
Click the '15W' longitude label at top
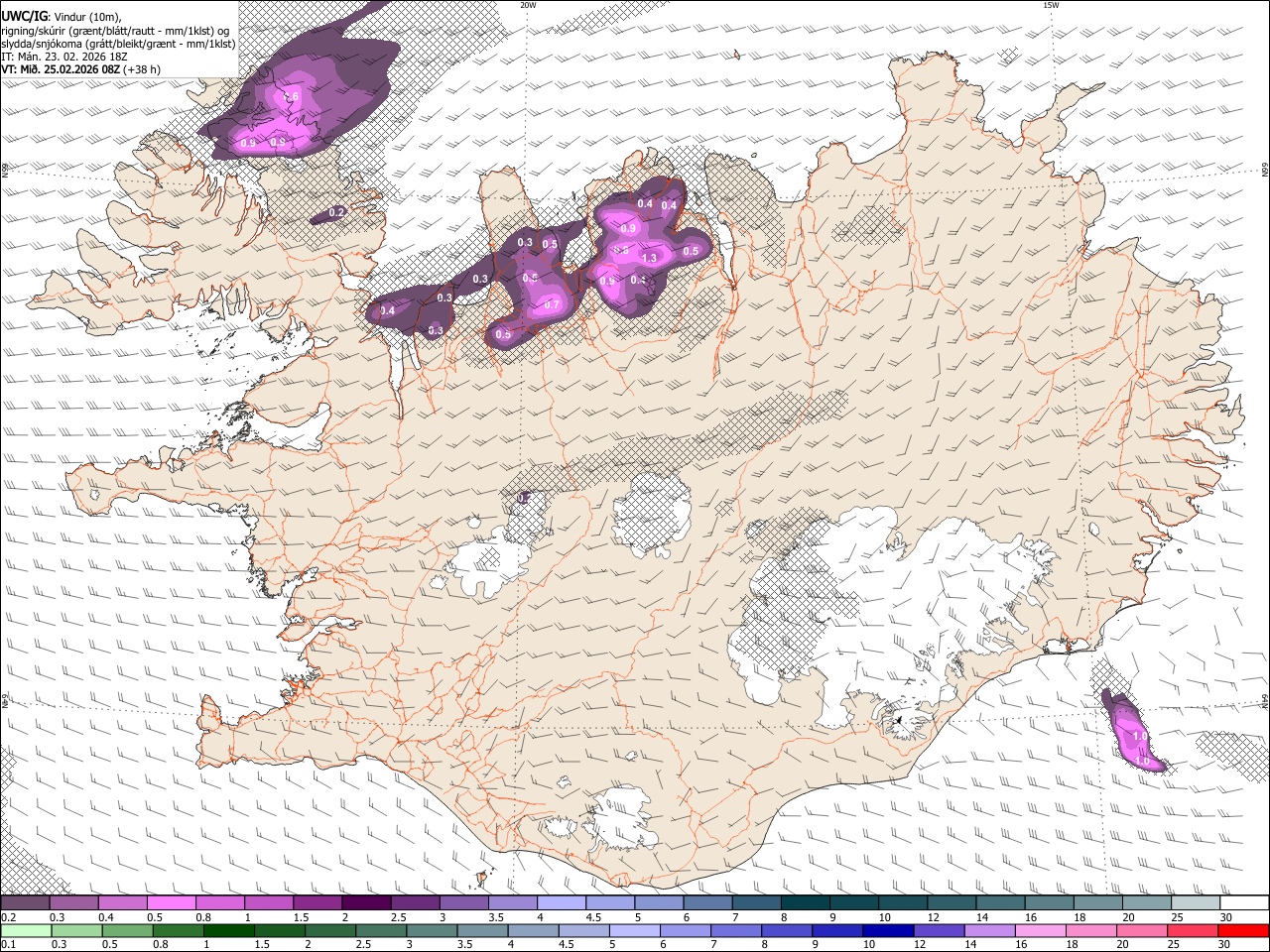coord(1050,5)
